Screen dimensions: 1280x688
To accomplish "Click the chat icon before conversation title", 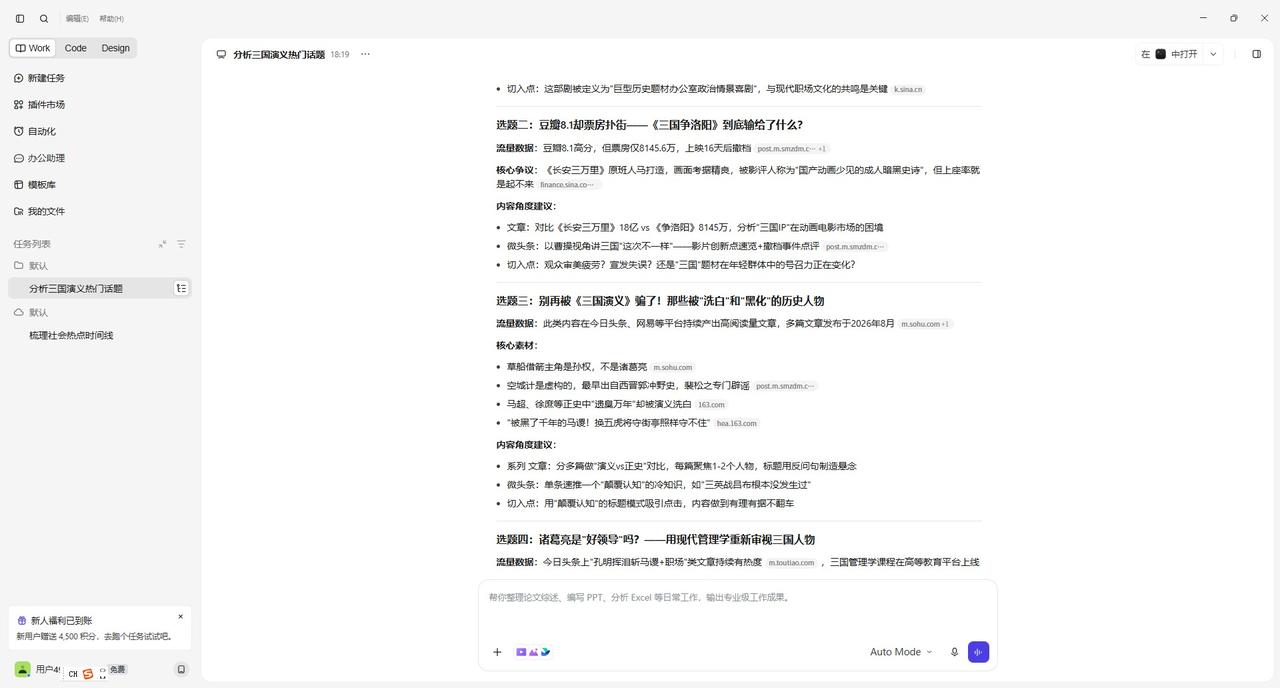I will (221, 54).
